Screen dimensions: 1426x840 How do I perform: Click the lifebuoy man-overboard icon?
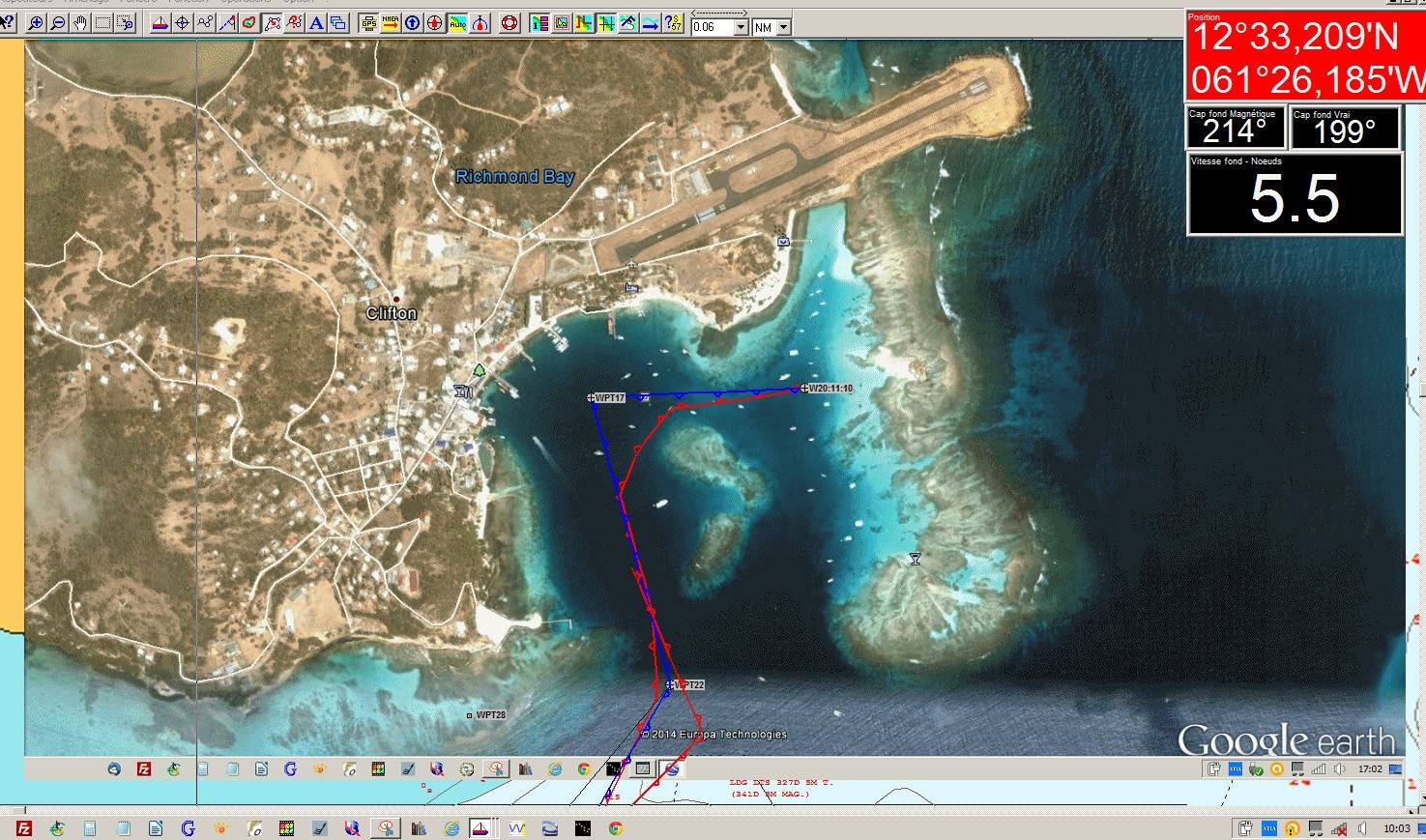[508, 24]
